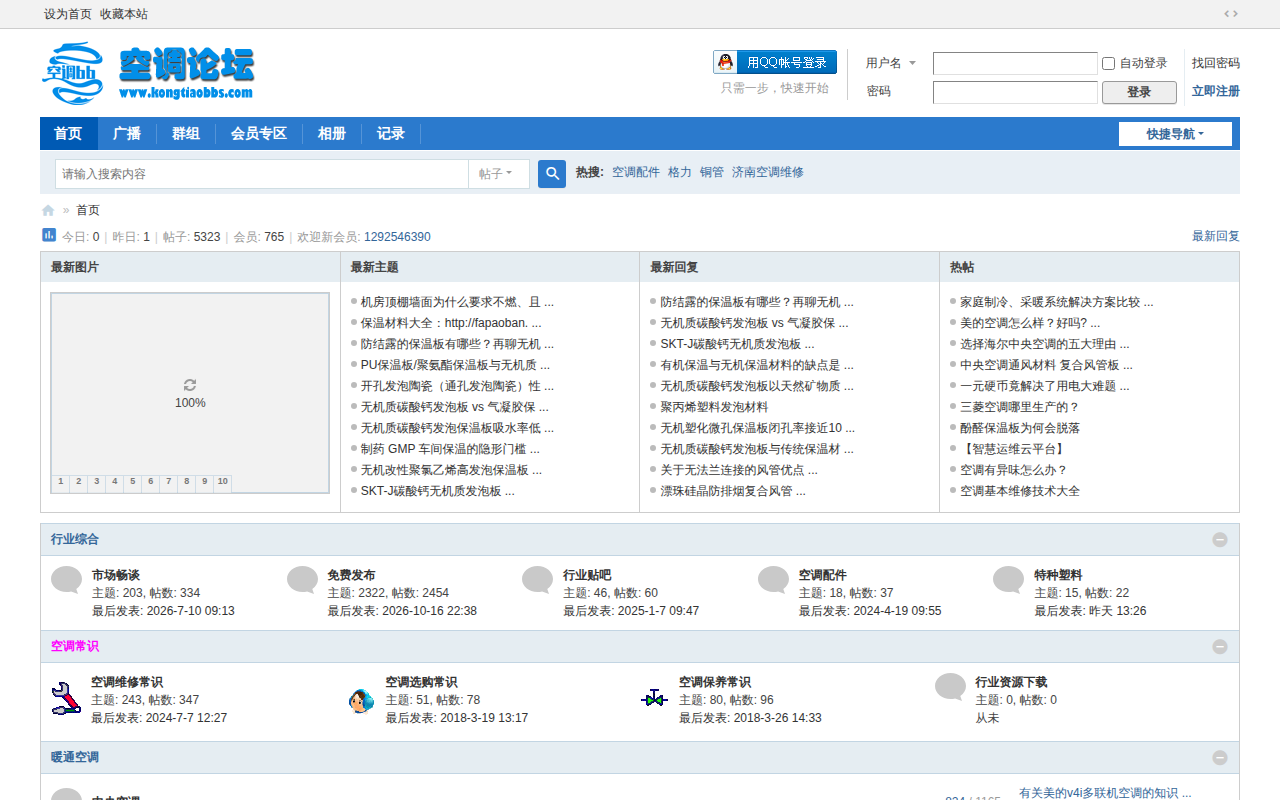This screenshot has height=800, width=1280.
Task: Click the speech bubble icon for 行业资源下载
Action: point(950,687)
